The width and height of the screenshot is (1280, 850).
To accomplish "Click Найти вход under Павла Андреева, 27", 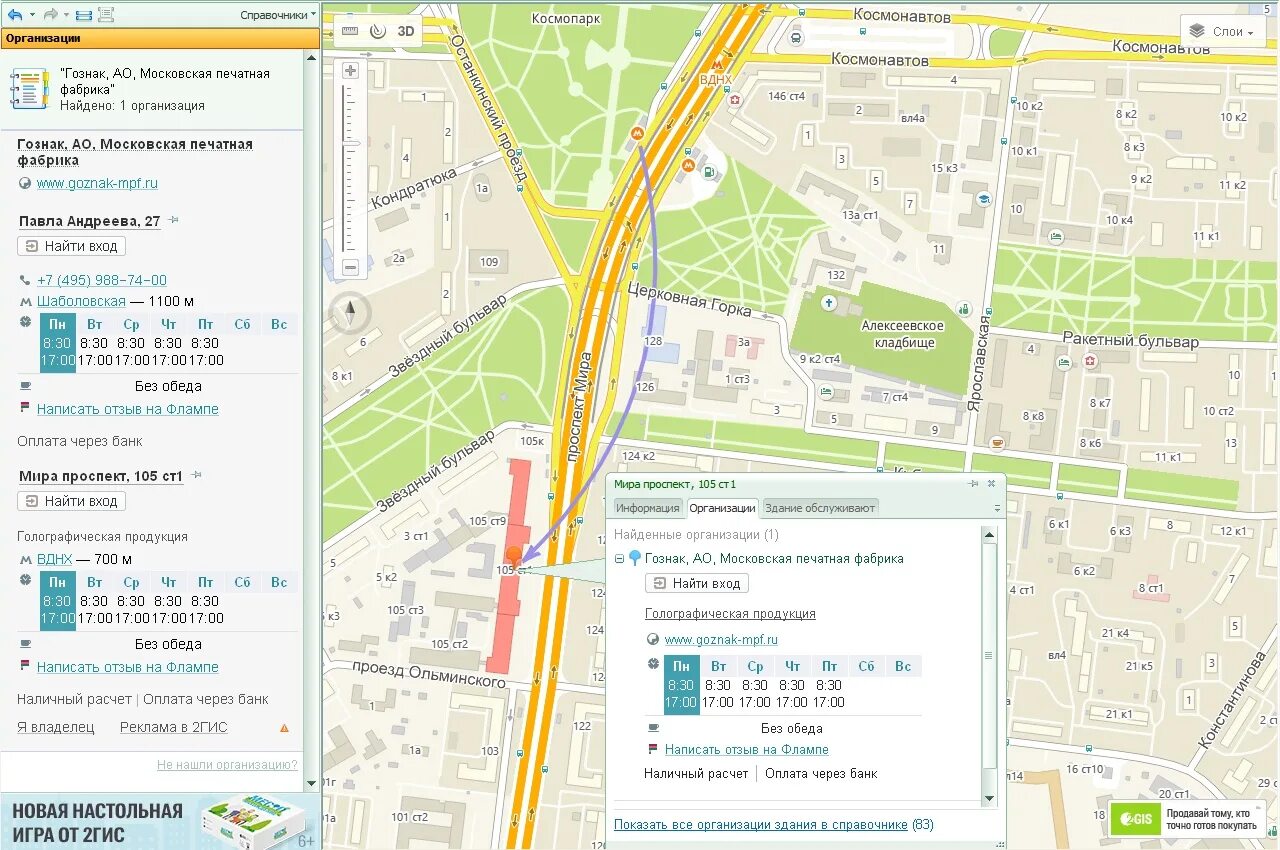I will click(x=71, y=246).
